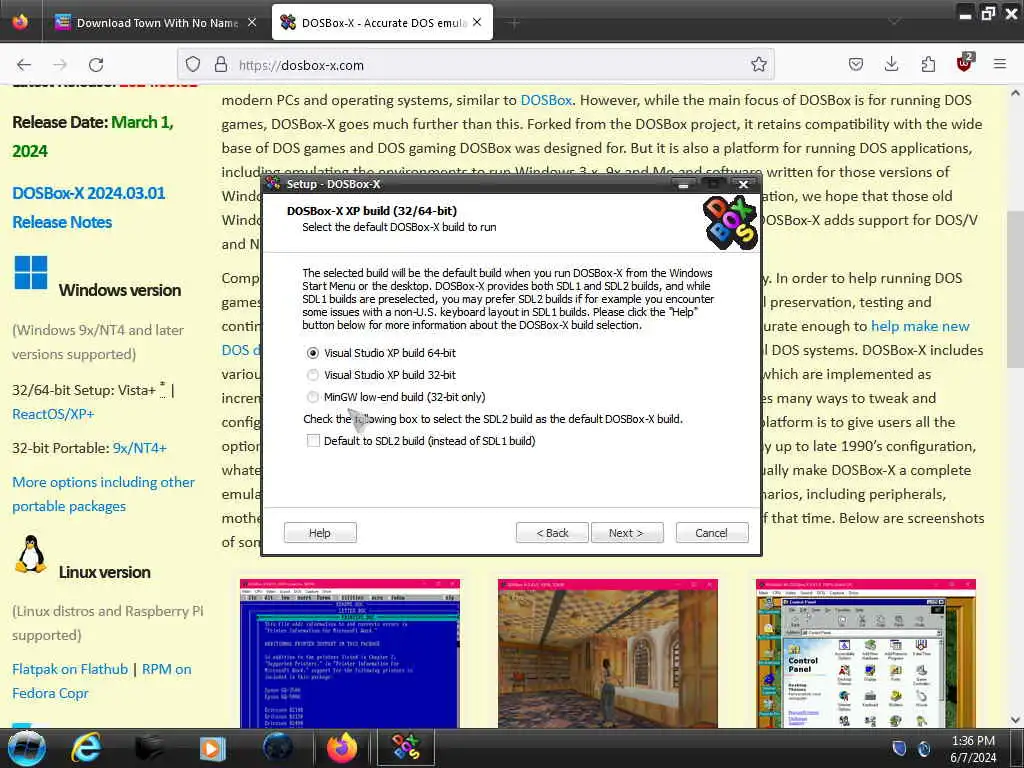Minimize the Setup - DOSBox-X window
Screen dimensions: 1024x768
click(x=683, y=185)
